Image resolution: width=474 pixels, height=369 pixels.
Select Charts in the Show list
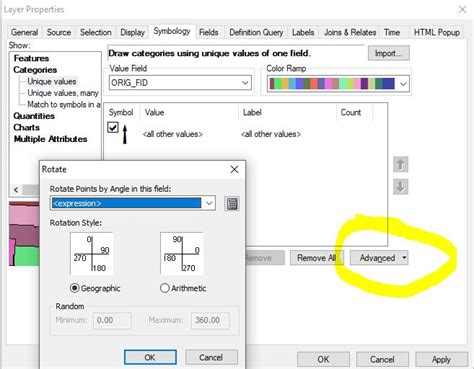pyautogui.click(x=26, y=127)
